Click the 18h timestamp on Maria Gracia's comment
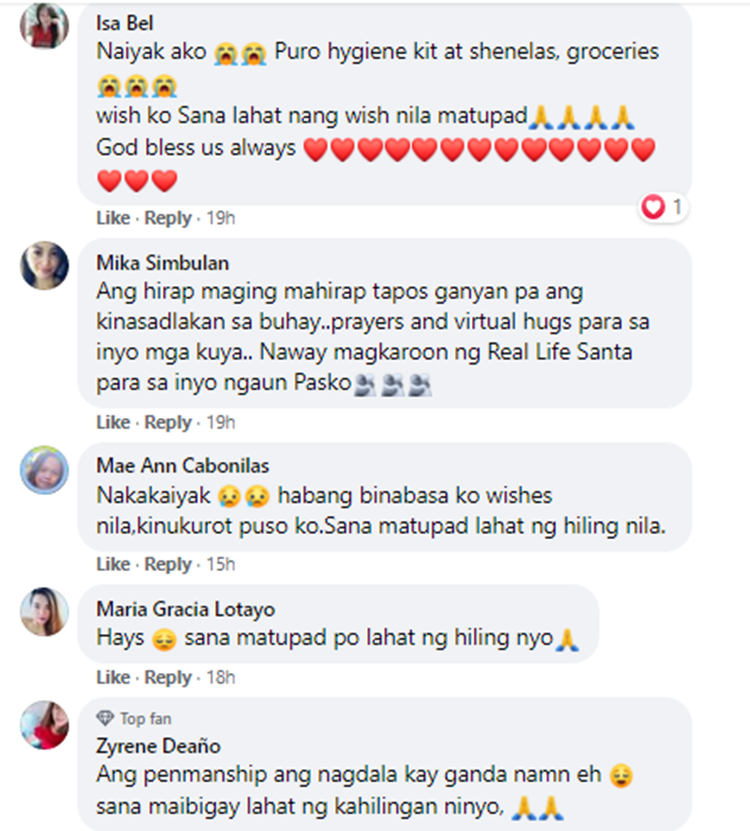 point(220,677)
